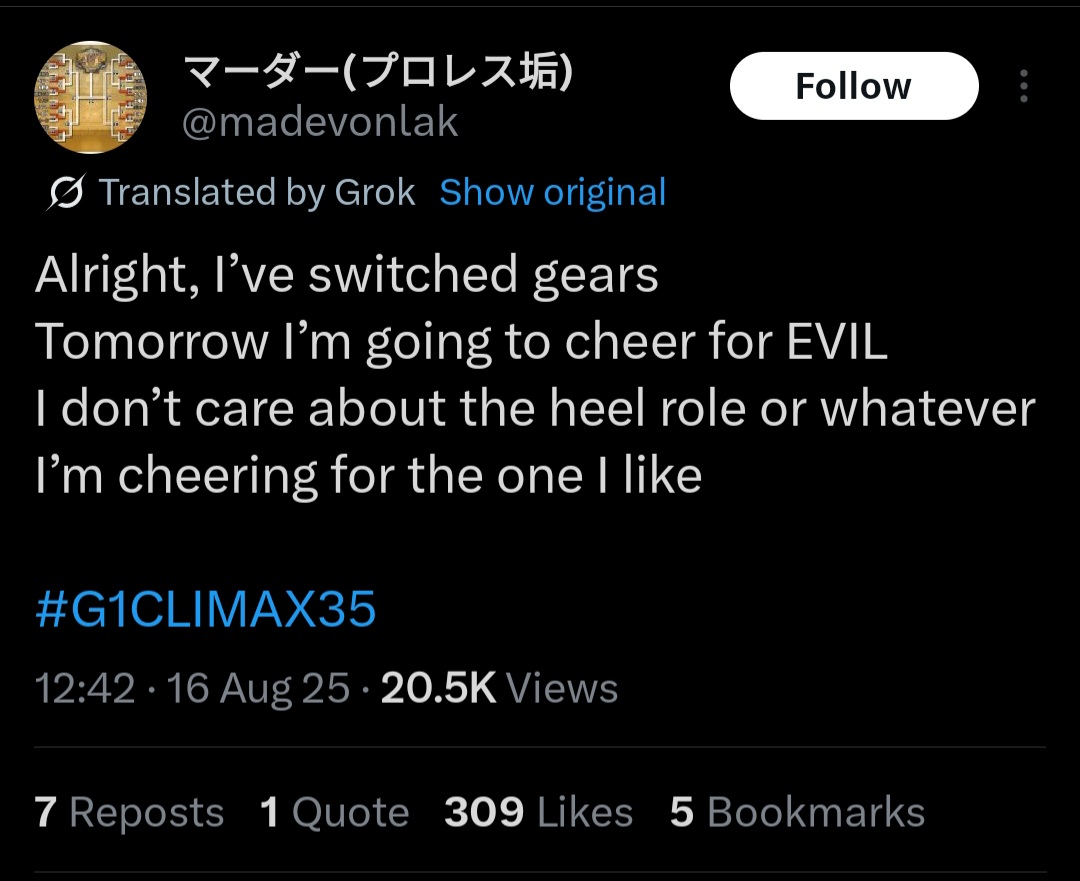The width and height of the screenshot is (1080, 881).
Task: Click the 5 Bookmarks count
Action: click(797, 812)
